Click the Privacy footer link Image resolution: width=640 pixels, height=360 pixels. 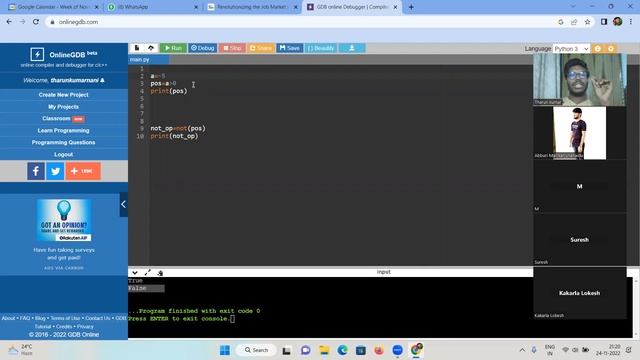click(x=85, y=327)
